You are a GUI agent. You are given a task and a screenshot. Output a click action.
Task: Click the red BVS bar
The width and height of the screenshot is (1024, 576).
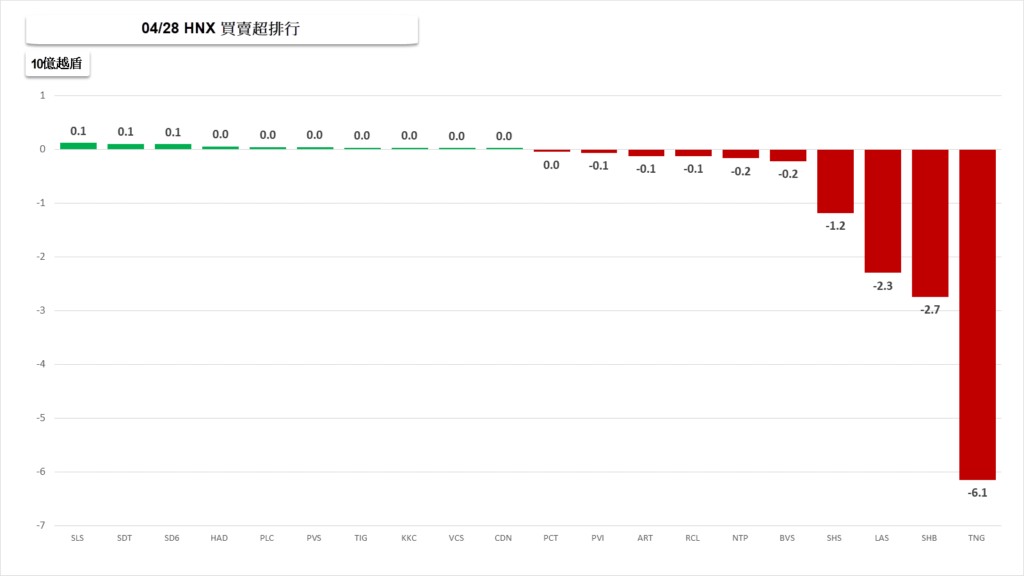coord(788,155)
